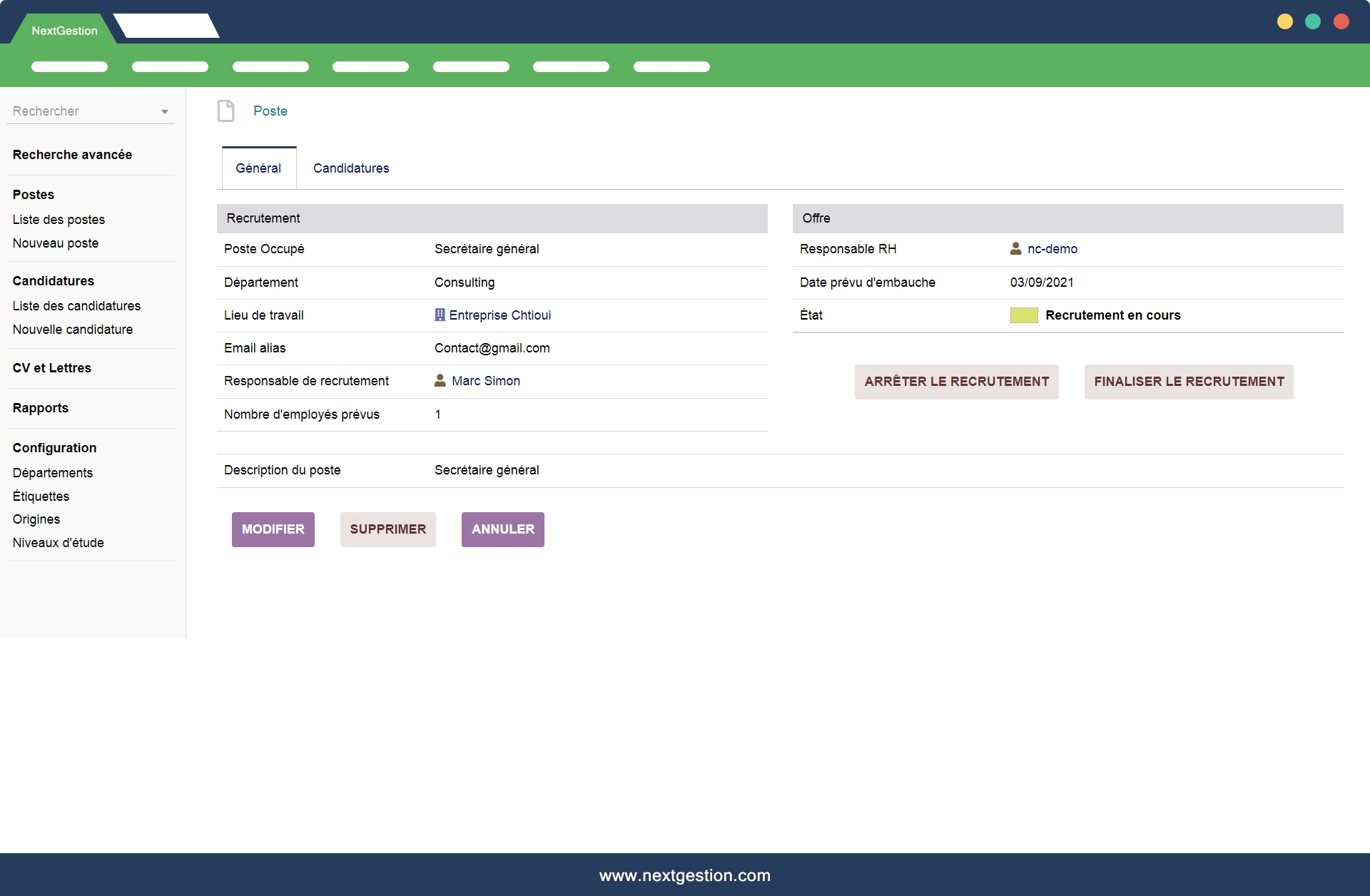1370x896 pixels.
Task: Open Liste des postes in sidebar
Action: tap(59, 220)
